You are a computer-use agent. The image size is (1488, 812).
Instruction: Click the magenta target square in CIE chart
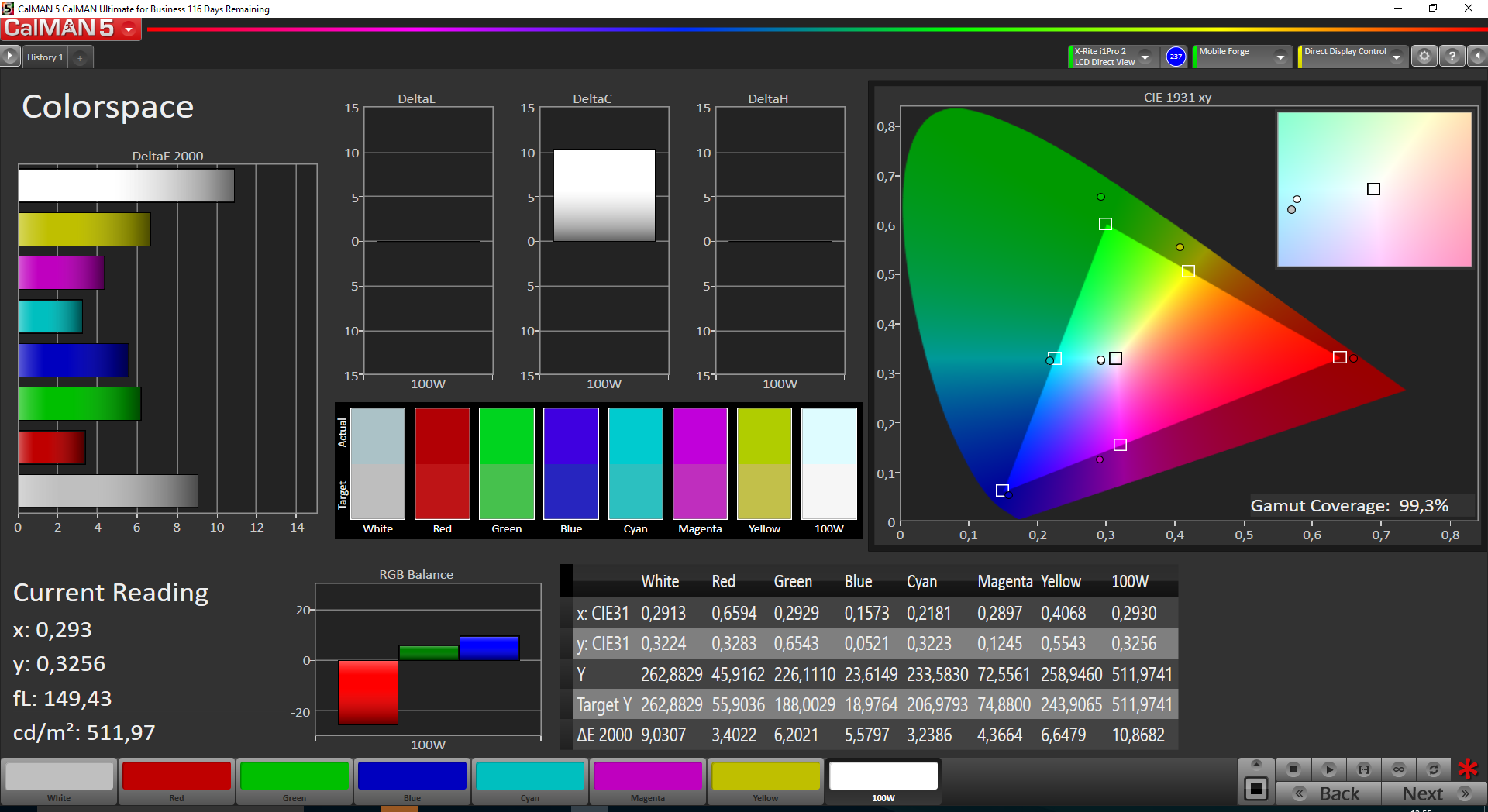pyautogui.click(x=1120, y=445)
